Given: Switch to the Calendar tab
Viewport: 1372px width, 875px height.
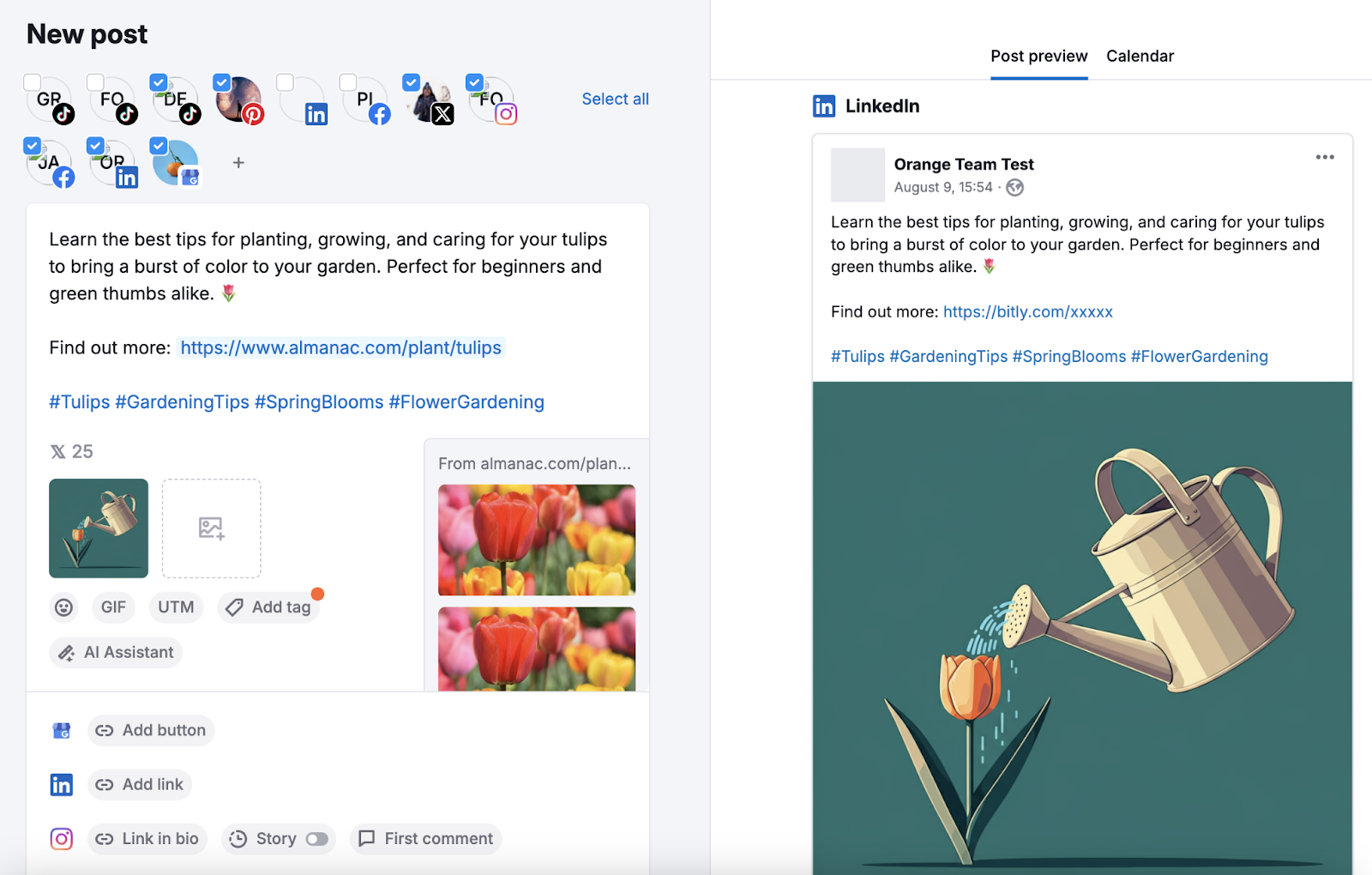Looking at the screenshot, I should (x=1140, y=56).
